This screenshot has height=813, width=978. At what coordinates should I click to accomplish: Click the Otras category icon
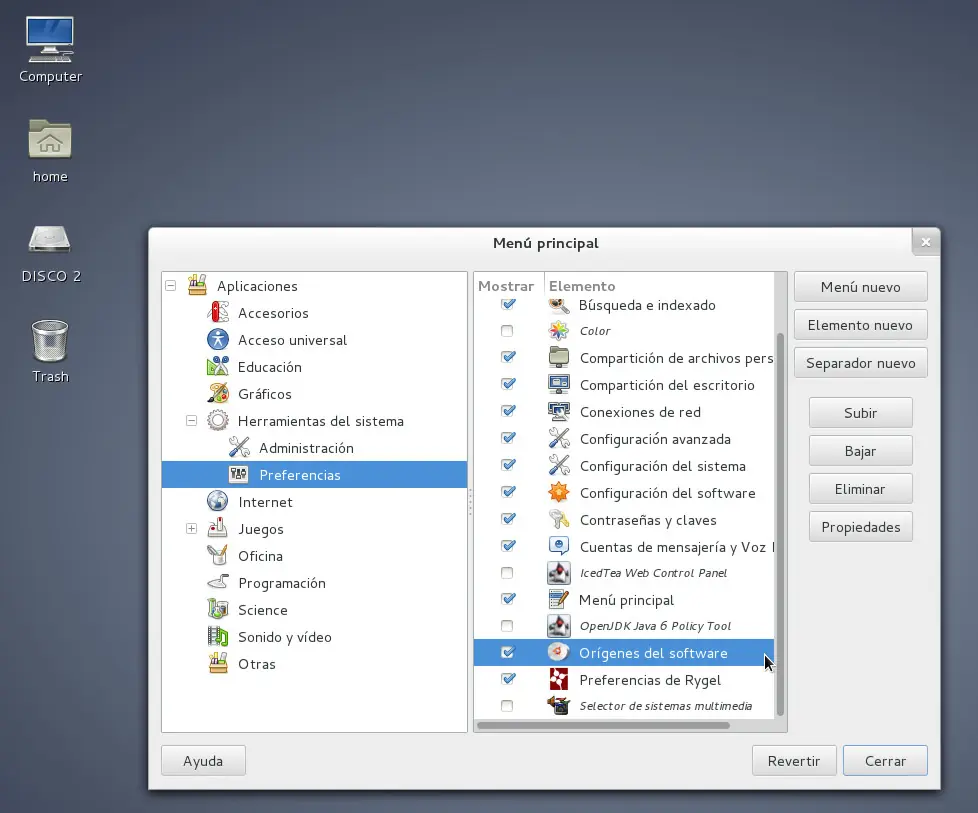218,663
